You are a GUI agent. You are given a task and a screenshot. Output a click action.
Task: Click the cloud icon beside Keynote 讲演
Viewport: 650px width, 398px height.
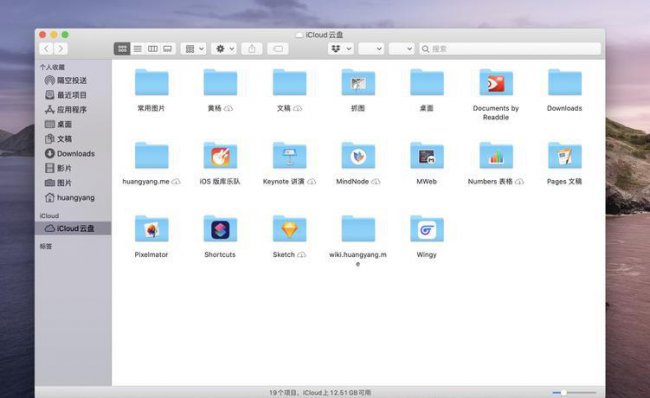click(312, 182)
